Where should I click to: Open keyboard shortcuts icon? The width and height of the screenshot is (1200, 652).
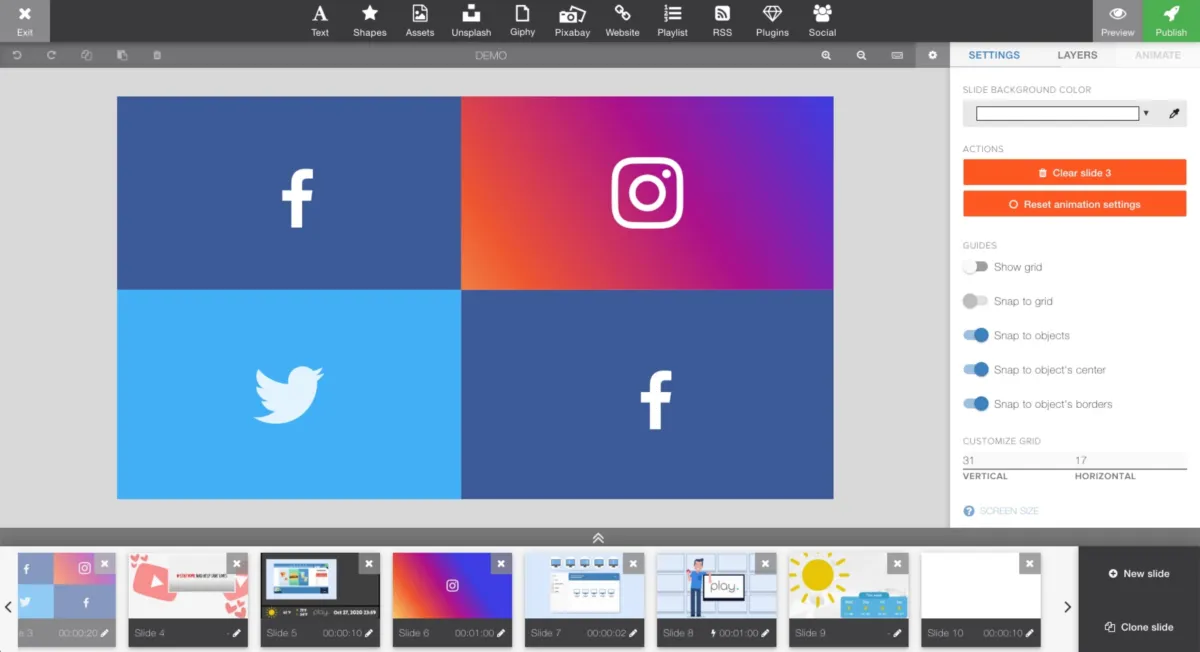coord(897,55)
